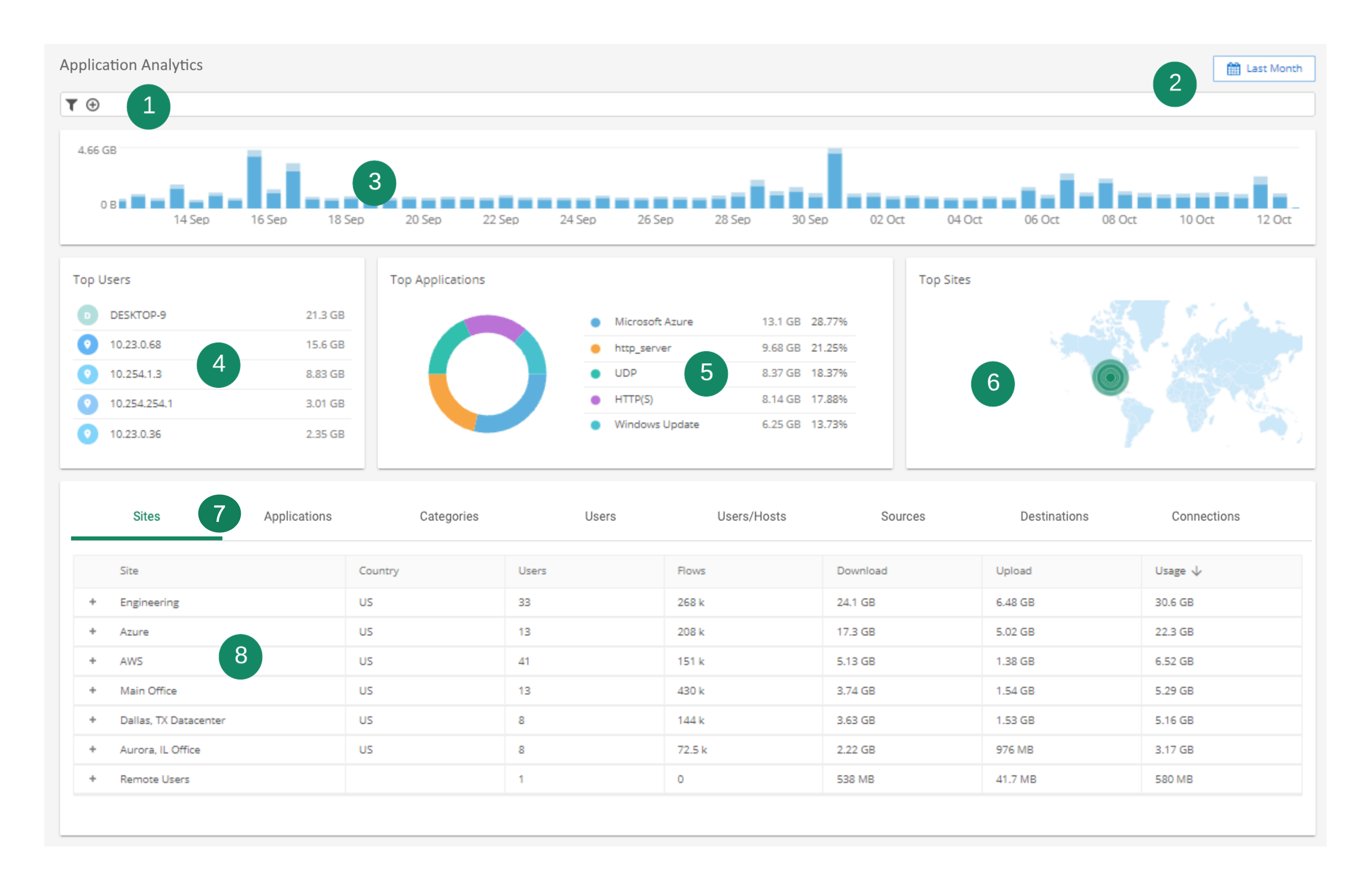Click the 10.254.254.1 location pin icon
The height and width of the screenshot is (891, 1372).
coord(88,403)
